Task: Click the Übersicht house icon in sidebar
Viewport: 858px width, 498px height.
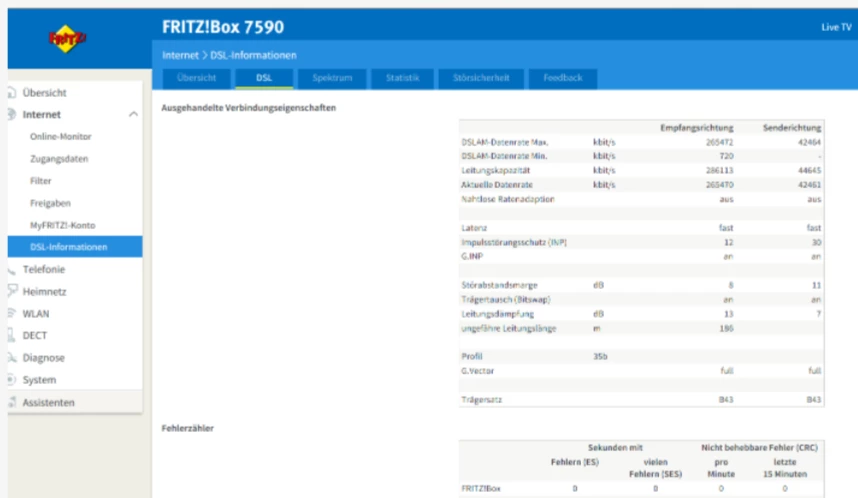Action: pos(11,92)
